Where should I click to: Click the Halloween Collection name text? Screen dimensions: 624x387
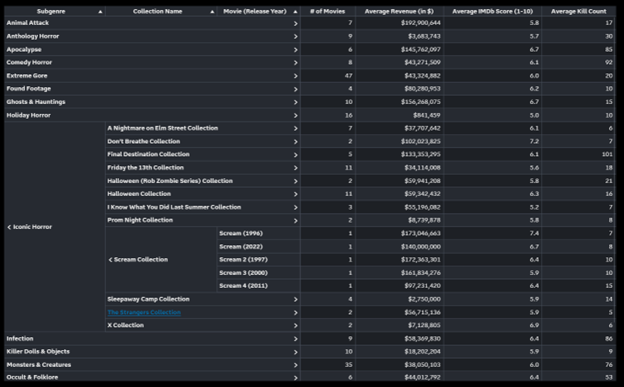point(139,194)
